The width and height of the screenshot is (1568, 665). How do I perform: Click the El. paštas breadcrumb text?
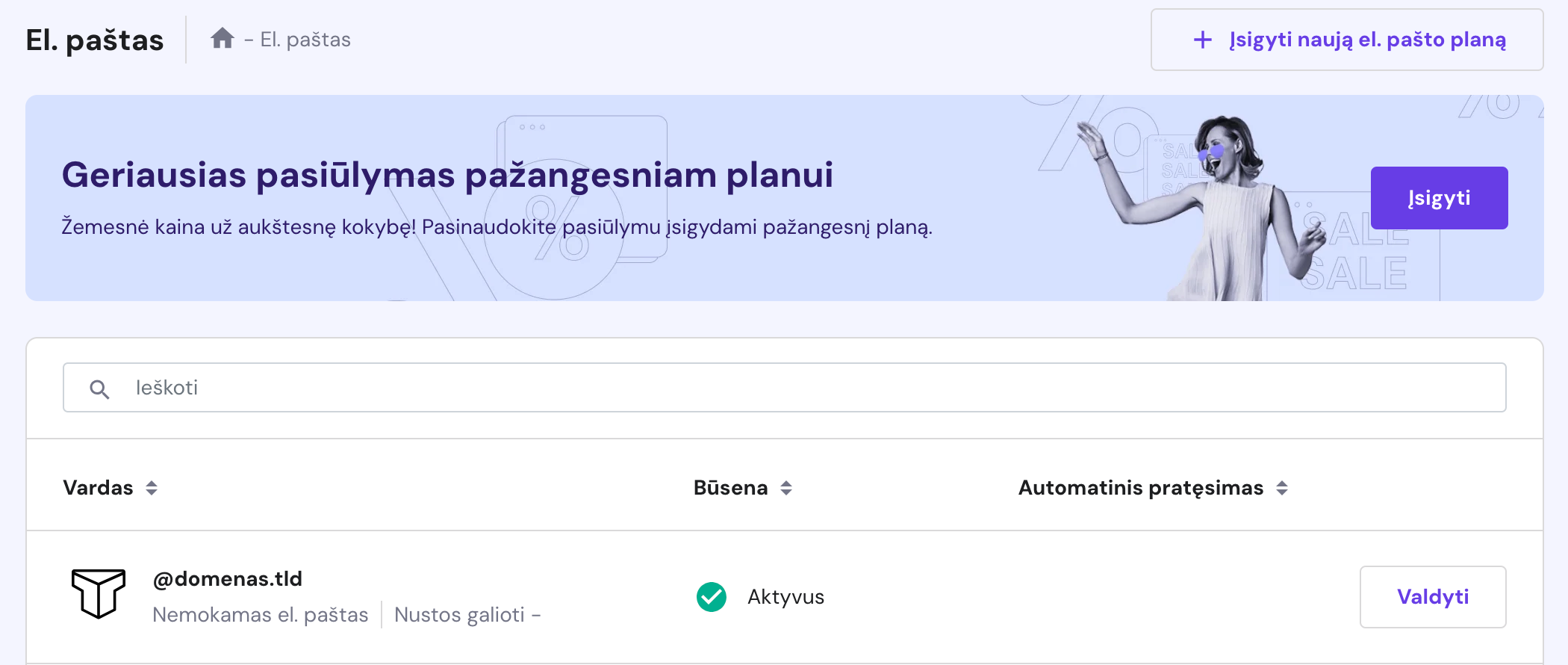[x=305, y=40]
